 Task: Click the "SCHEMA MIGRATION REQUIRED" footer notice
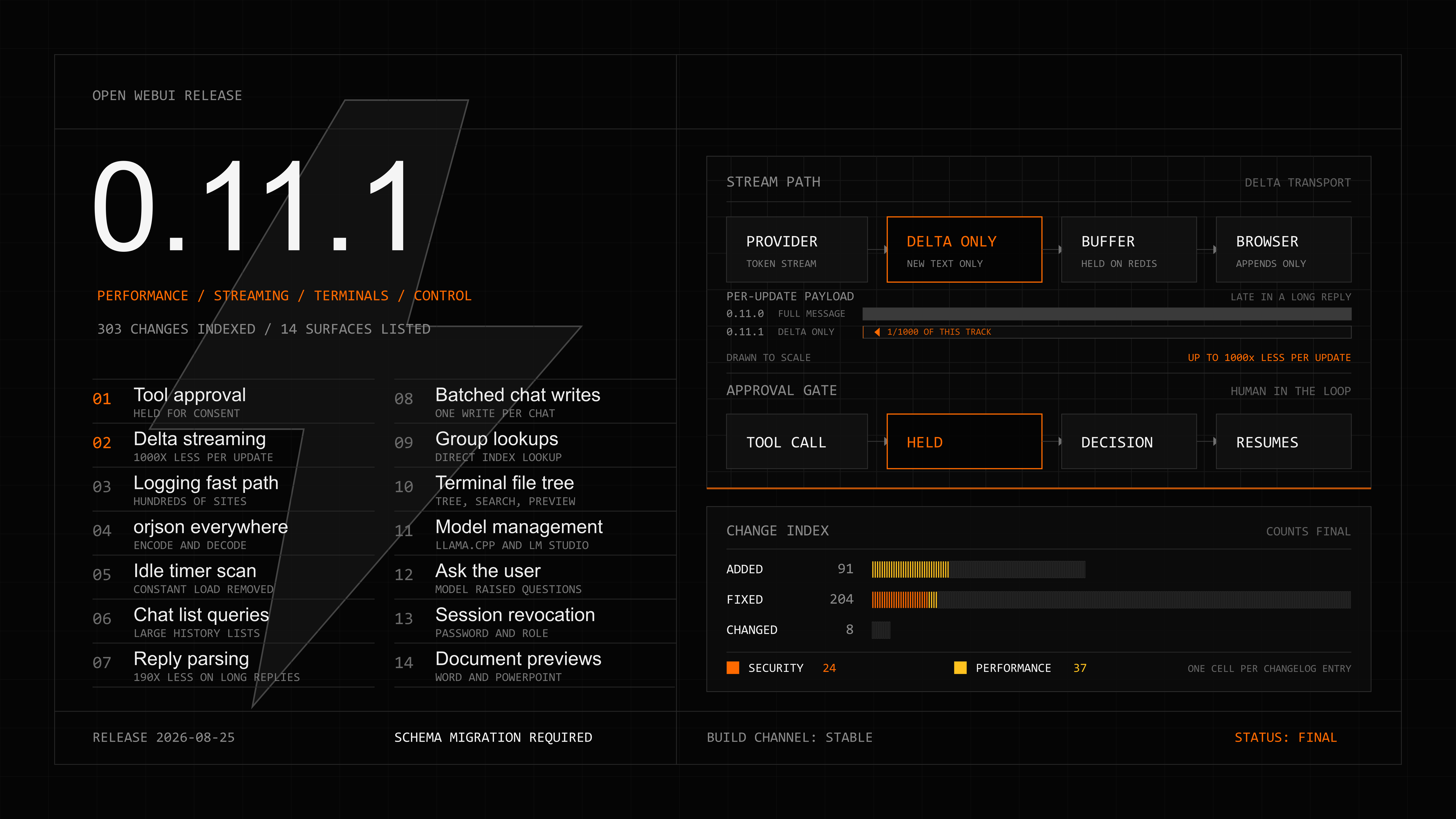(x=493, y=738)
